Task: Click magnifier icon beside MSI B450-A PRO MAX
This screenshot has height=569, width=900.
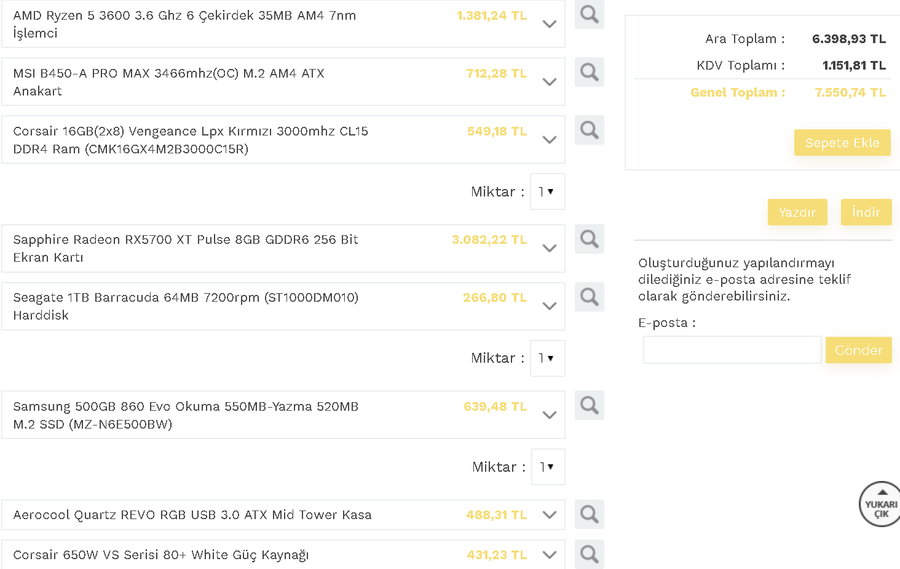Action: [589, 72]
